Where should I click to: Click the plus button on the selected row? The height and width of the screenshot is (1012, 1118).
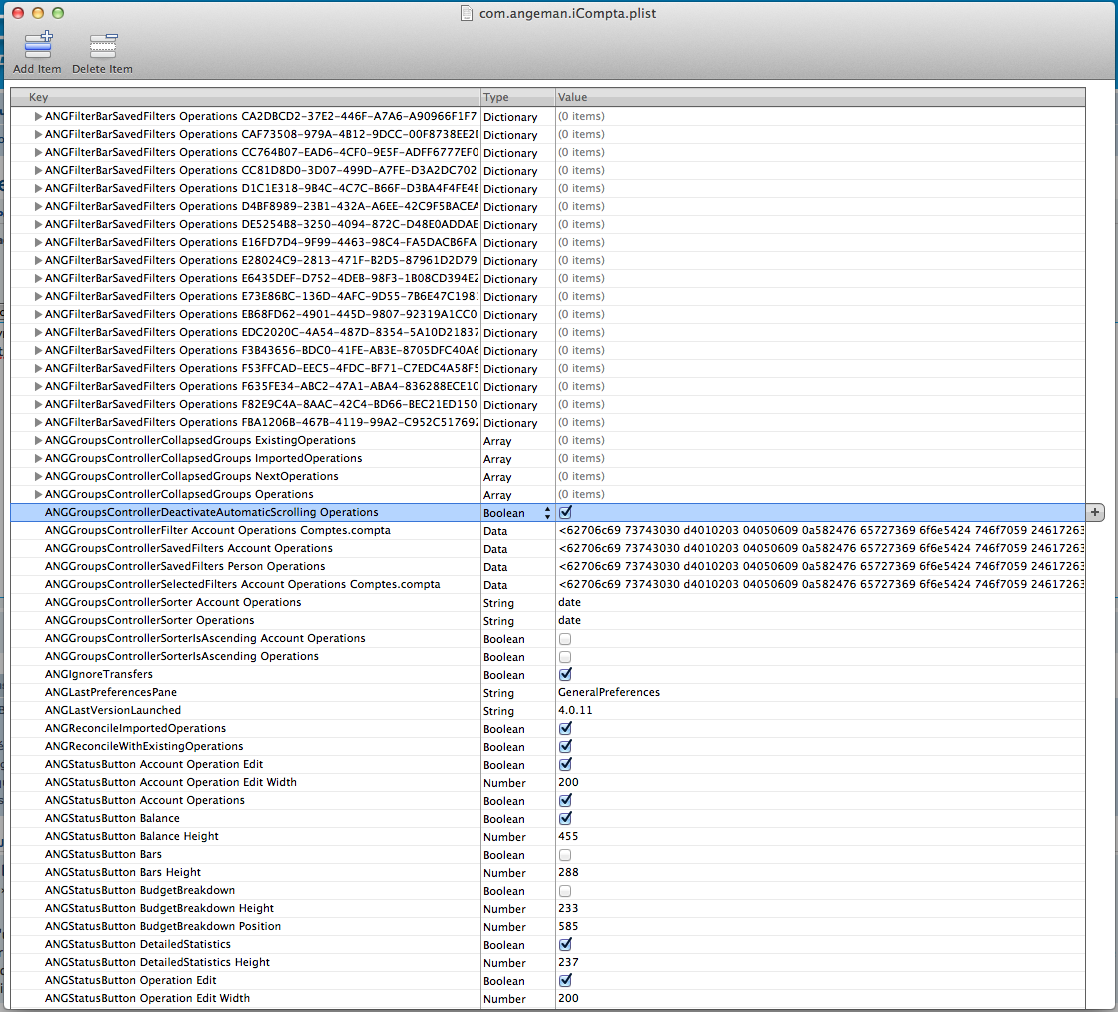click(1095, 512)
